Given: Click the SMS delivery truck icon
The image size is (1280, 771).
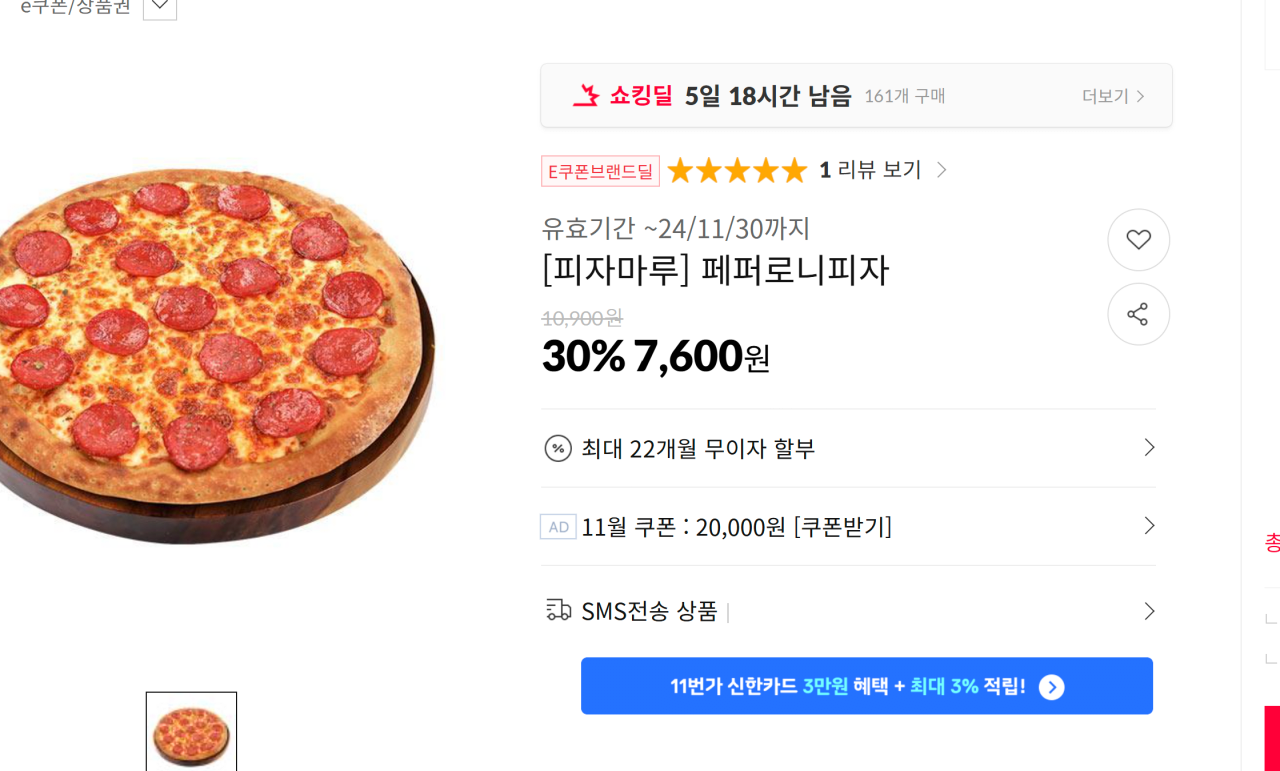Looking at the screenshot, I should tap(558, 610).
